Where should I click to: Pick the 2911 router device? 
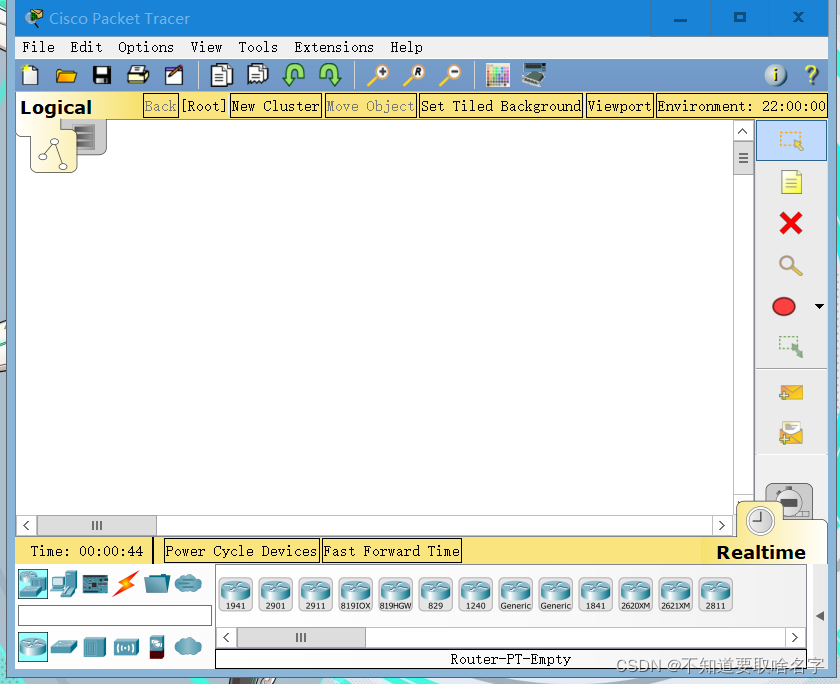[316, 594]
